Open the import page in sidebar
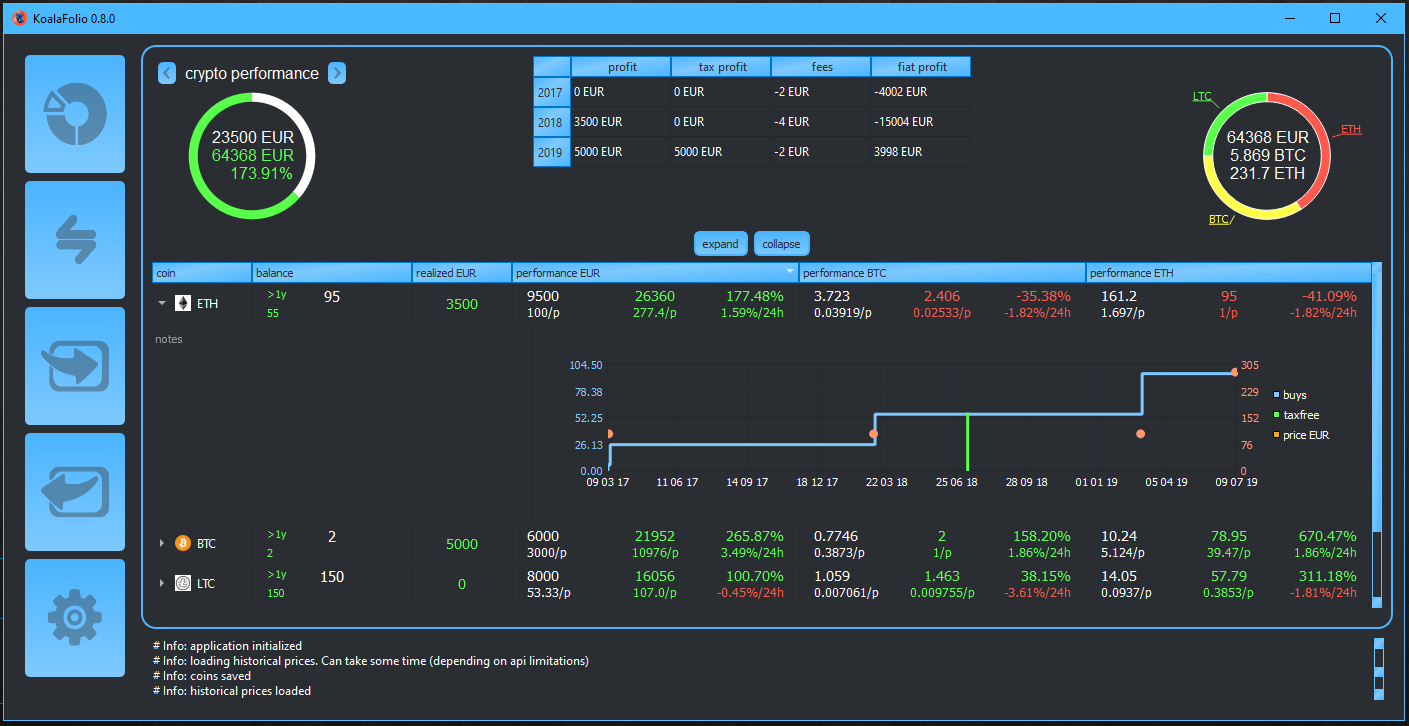The image size is (1409, 726). (75, 366)
